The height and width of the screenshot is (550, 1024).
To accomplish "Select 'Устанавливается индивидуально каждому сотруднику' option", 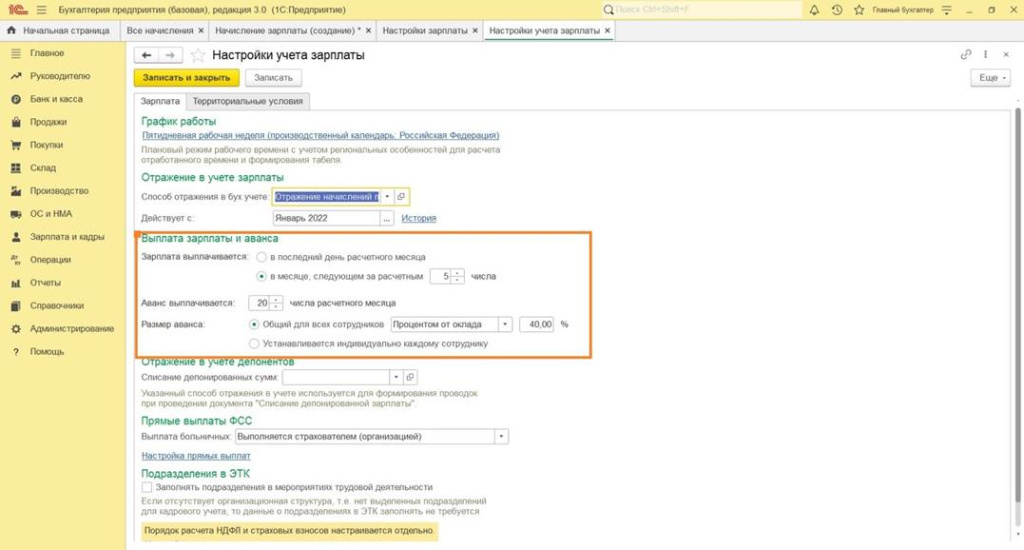I will click(x=254, y=343).
